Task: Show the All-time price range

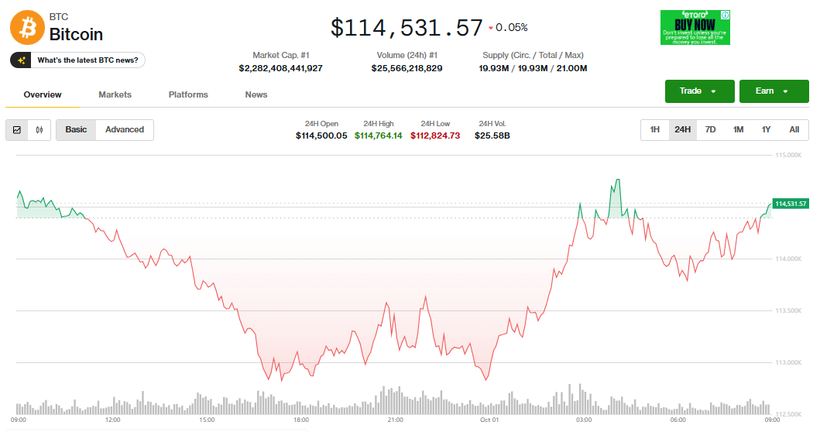Action: click(x=793, y=130)
